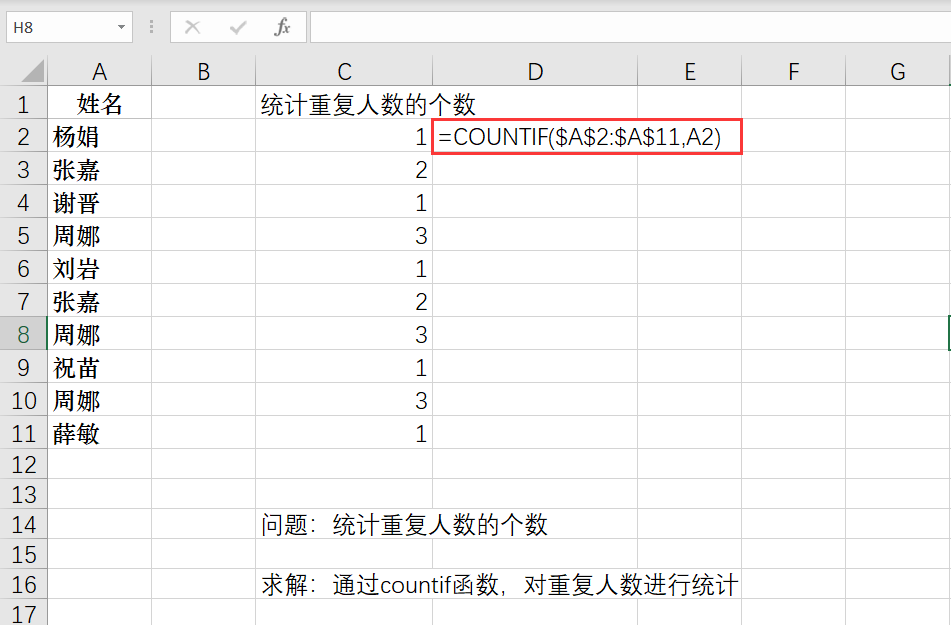Select 周娜 in row 10
Viewport: 951px width, 625px height.
99,400
